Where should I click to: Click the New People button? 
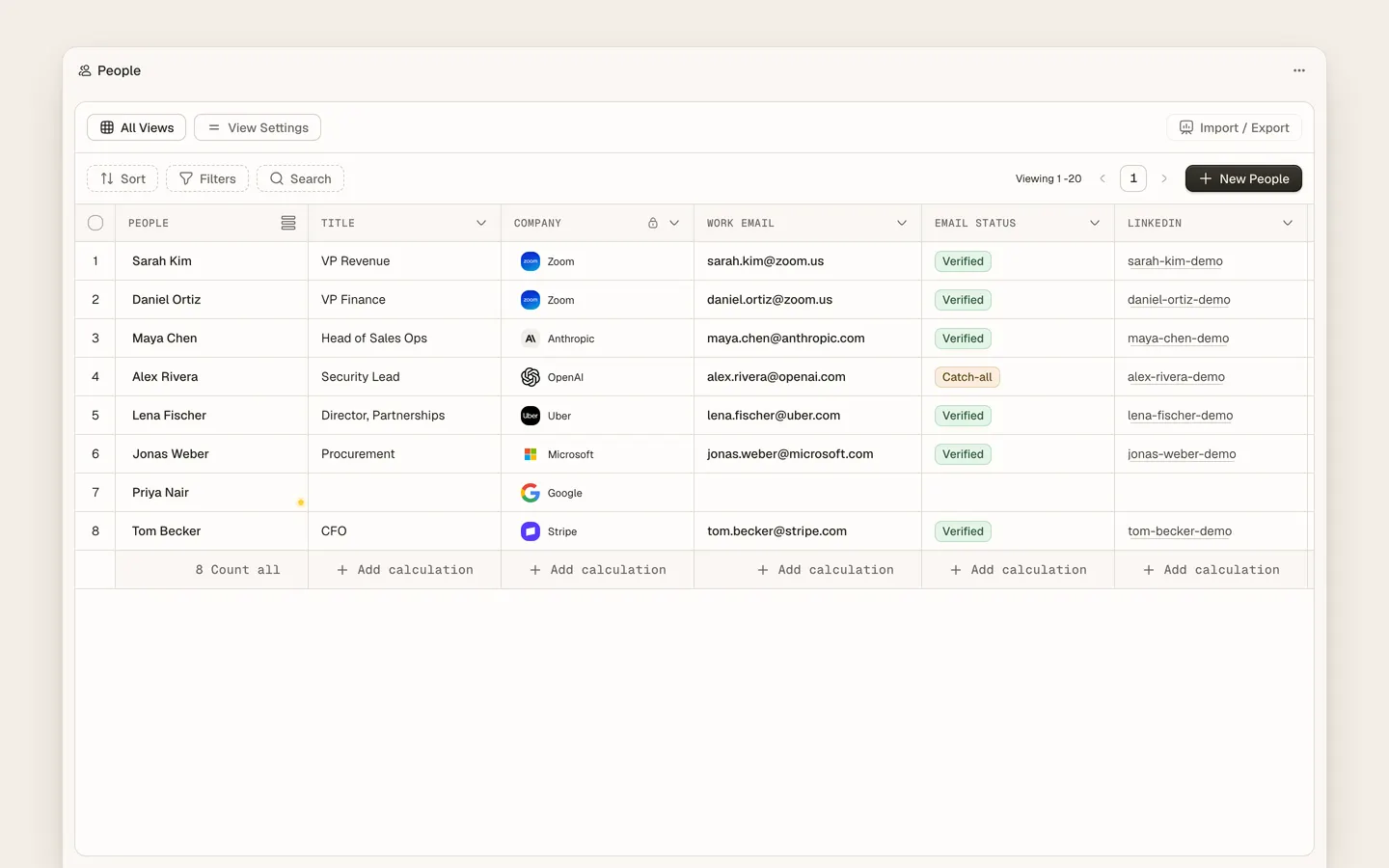coord(1243,178)
